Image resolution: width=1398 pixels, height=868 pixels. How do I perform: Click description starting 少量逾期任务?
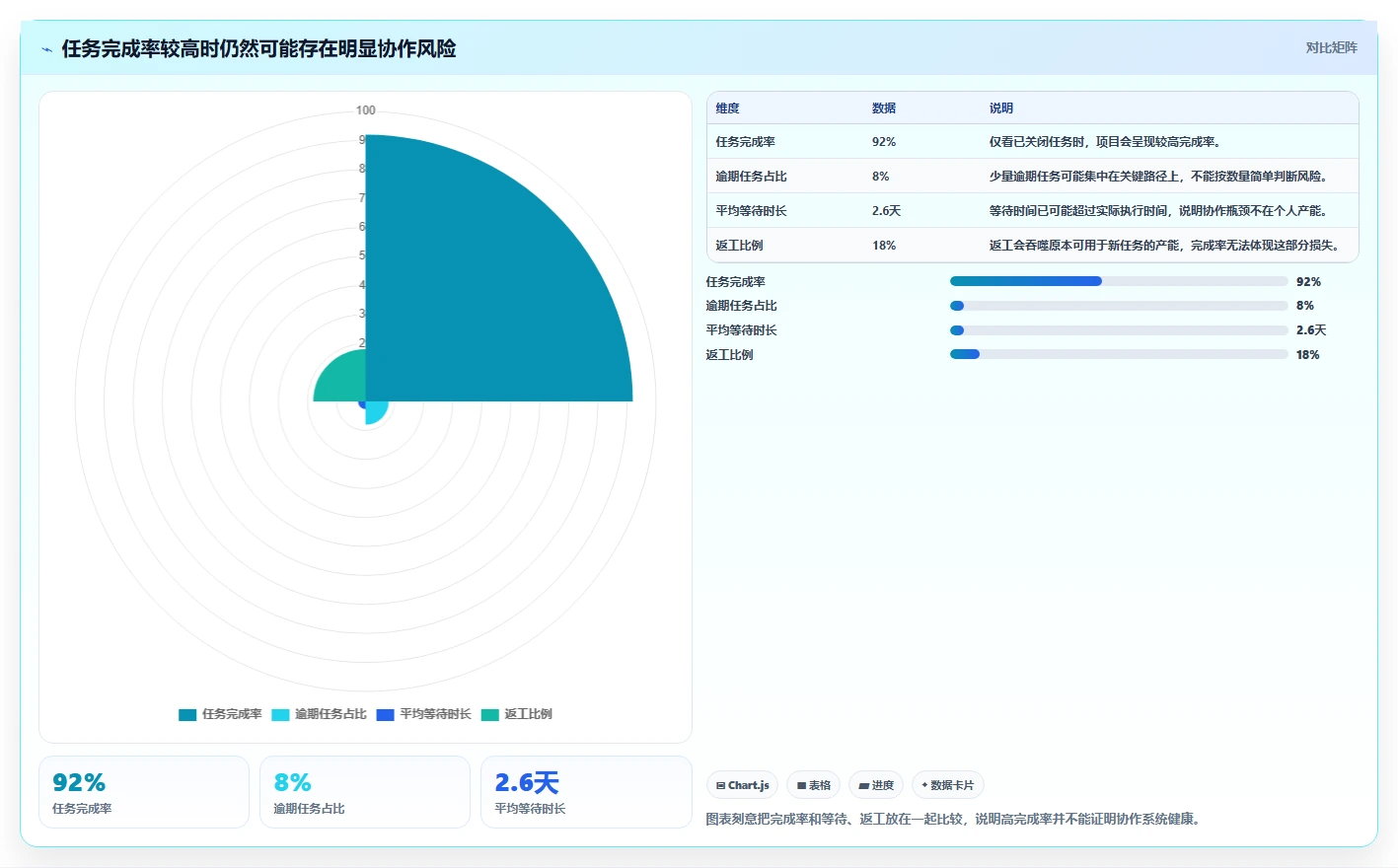point(1160,177)
